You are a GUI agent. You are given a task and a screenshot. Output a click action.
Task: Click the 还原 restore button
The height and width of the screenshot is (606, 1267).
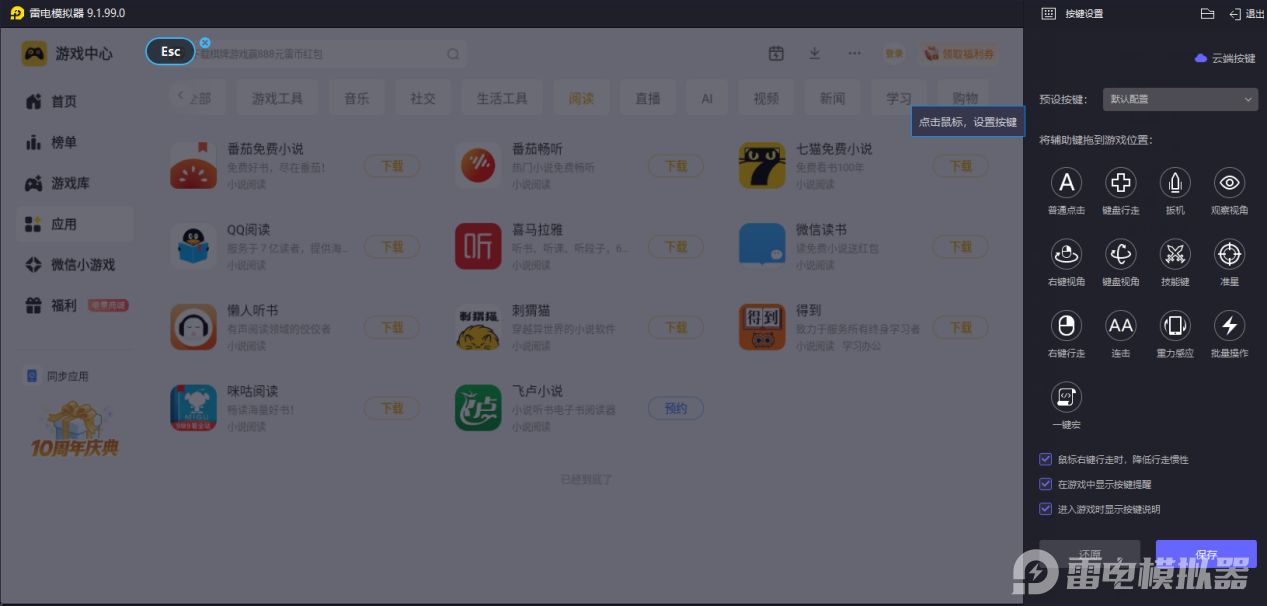point(1089,554)
